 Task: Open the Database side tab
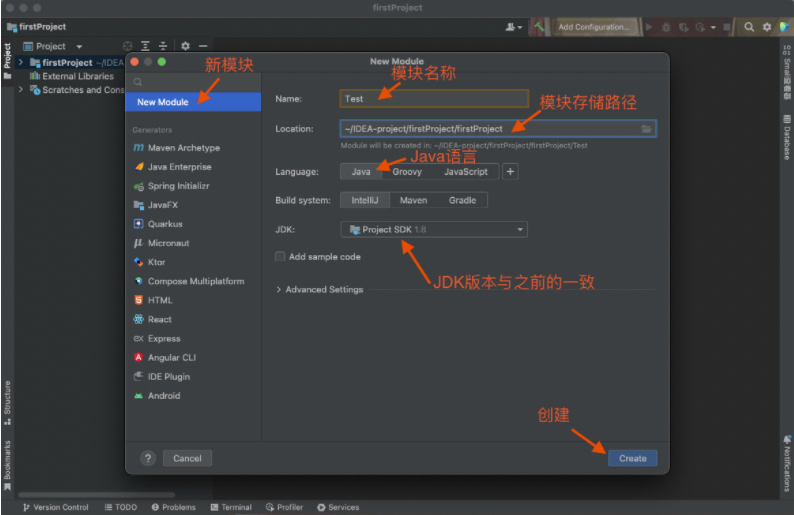pyautogui.click(x=786, y=137)
